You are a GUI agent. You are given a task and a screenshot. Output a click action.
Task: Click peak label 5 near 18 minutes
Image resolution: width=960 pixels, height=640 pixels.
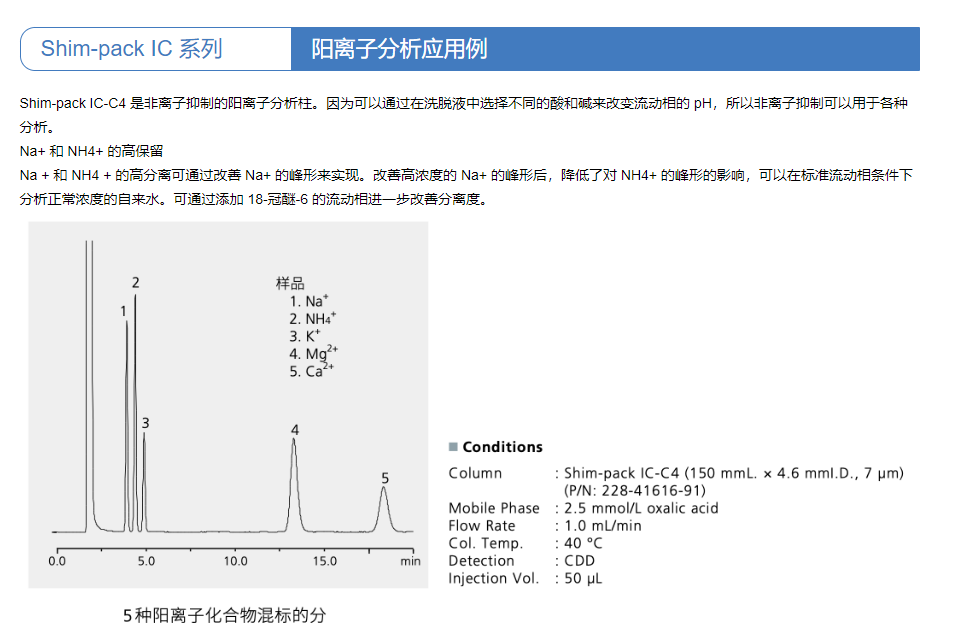pos(384,478)
